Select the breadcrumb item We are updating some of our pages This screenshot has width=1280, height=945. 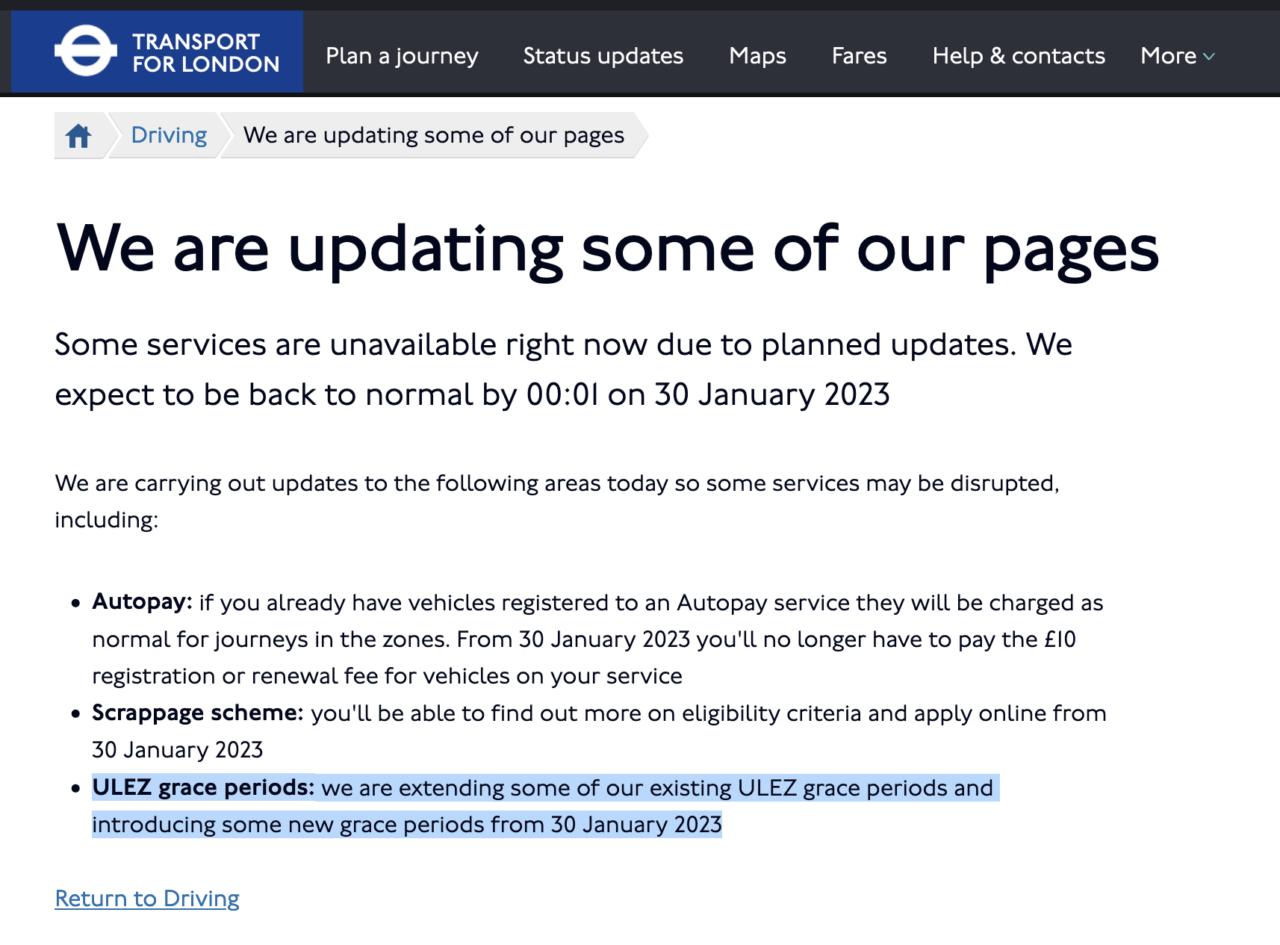(x=432, y=135)
